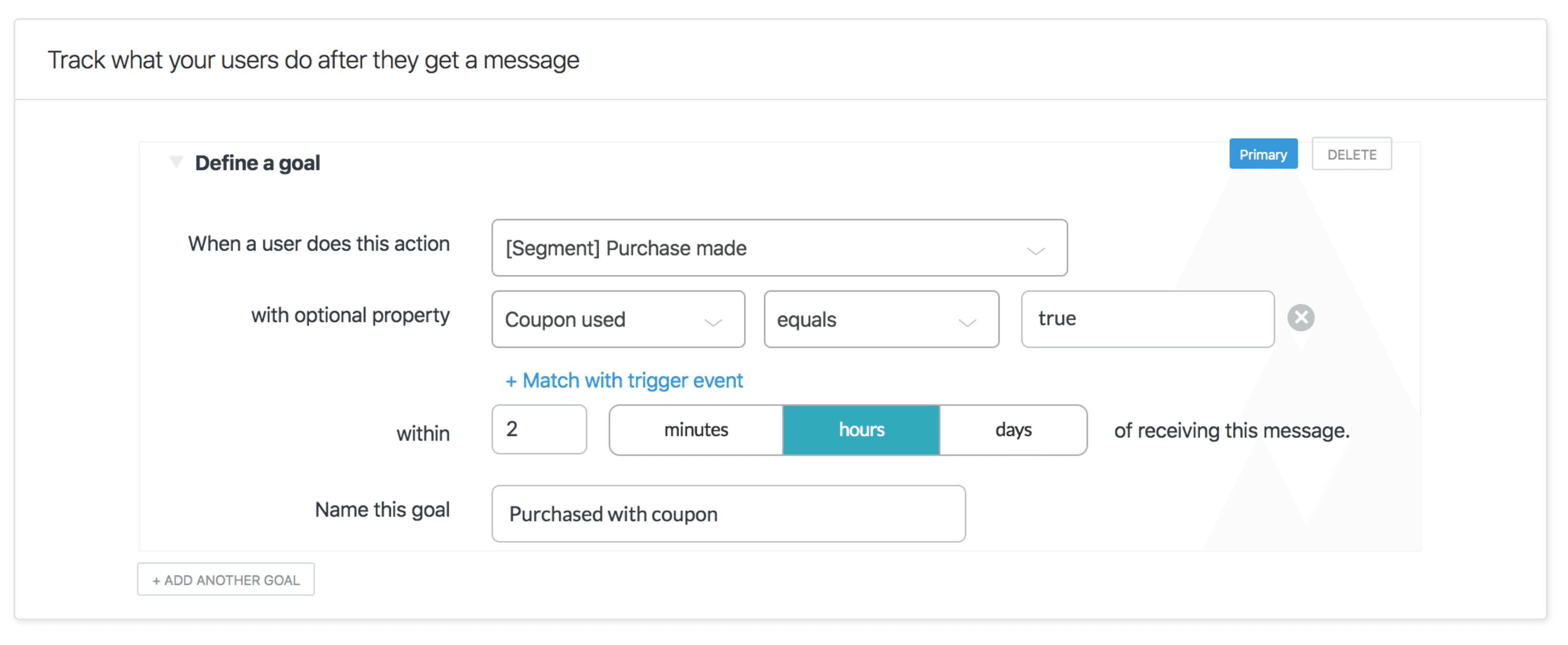The width and height of the screenshot is (1568, 645).
Task: Open the Coupon used property dropdown
Action: (617, 319)
